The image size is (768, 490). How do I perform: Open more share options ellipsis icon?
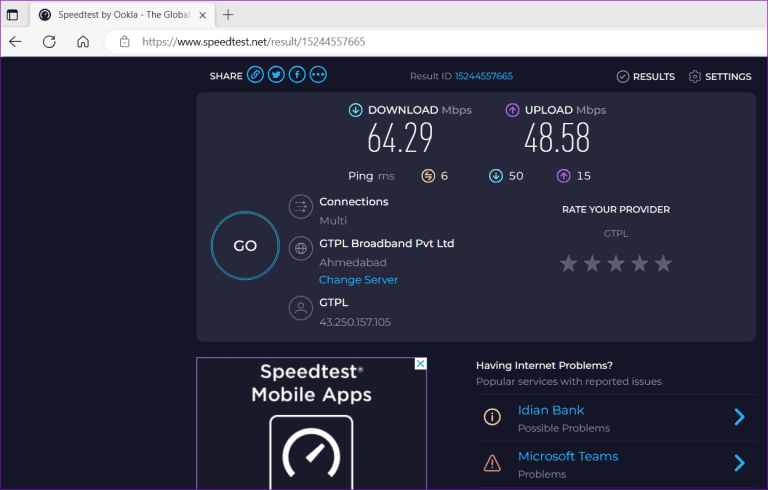coord(318,75)
